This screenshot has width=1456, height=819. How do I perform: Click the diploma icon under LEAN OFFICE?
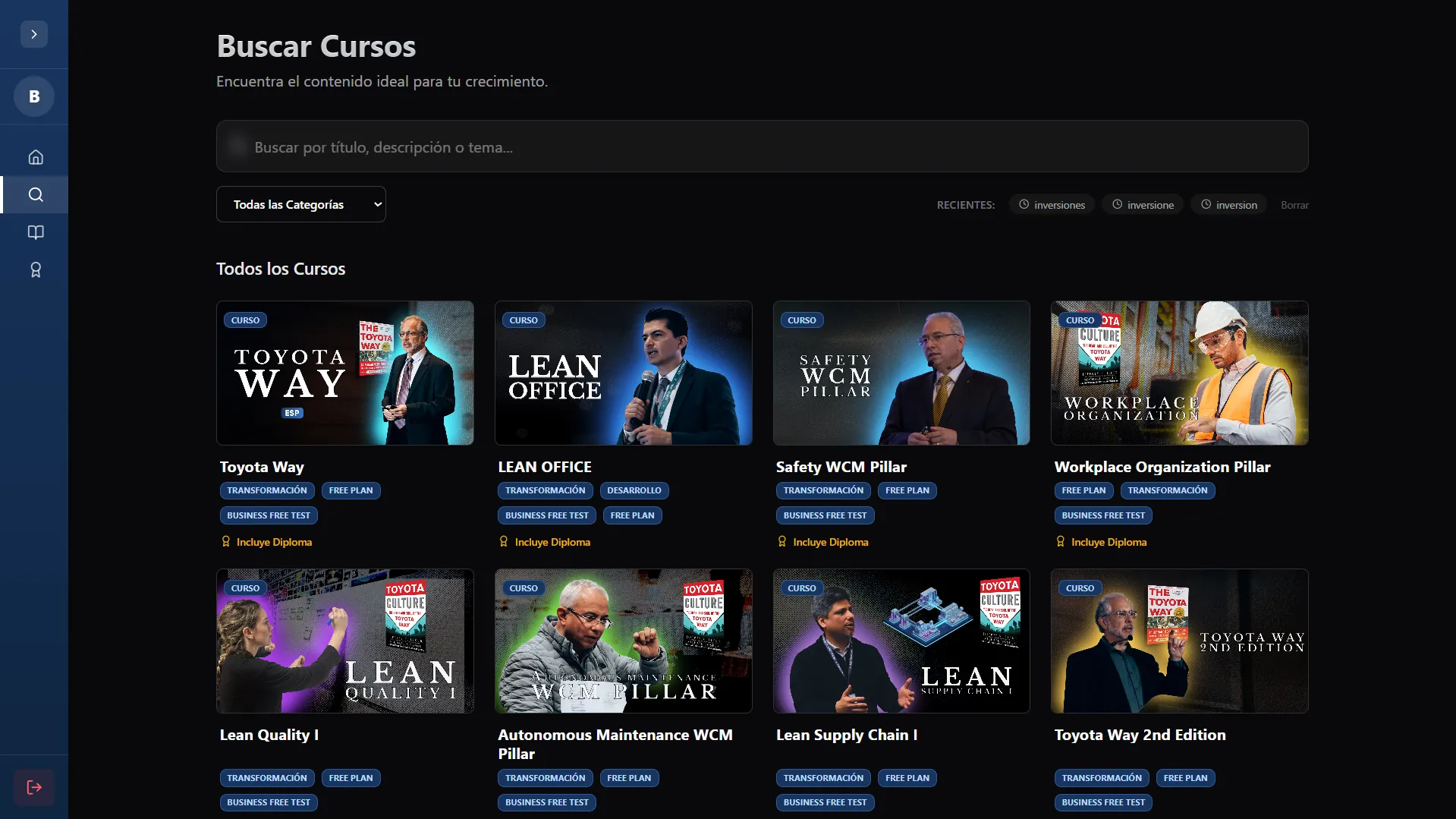pos(504,541)
